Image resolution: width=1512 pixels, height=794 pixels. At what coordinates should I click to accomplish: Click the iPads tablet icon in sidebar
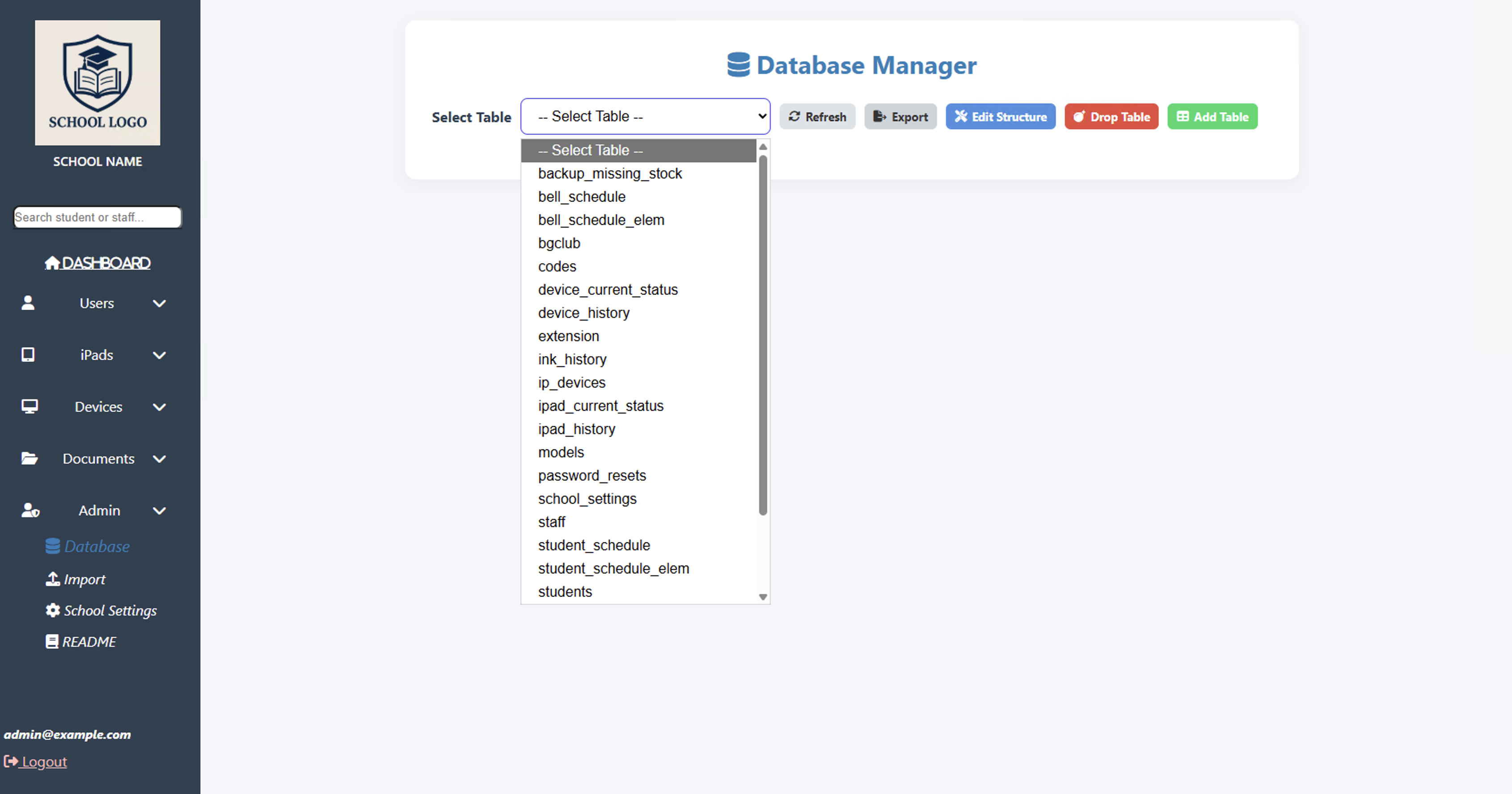pos(28,355)
